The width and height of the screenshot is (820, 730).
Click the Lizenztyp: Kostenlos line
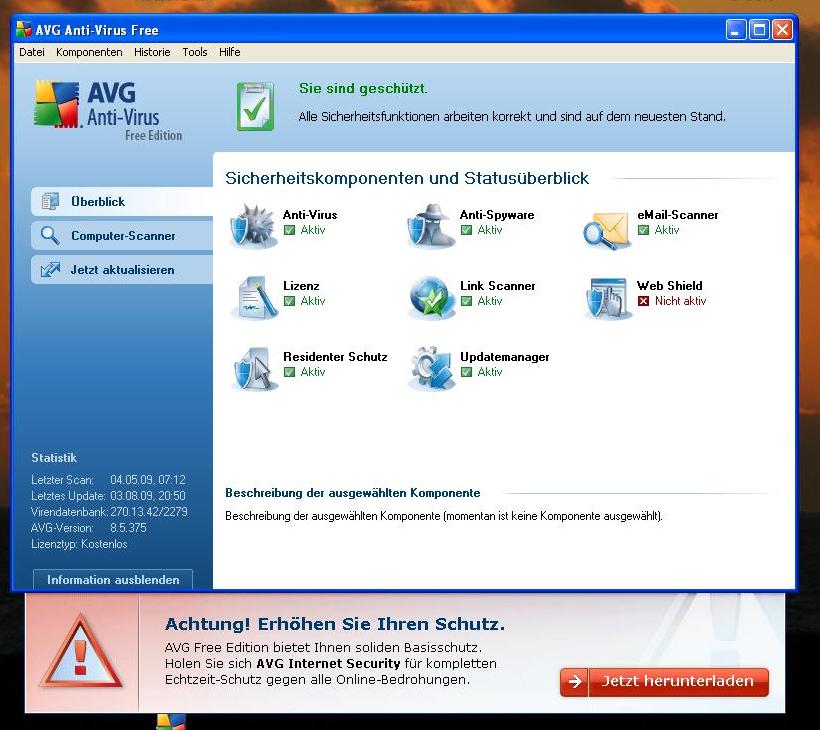[x=79, y=544]
